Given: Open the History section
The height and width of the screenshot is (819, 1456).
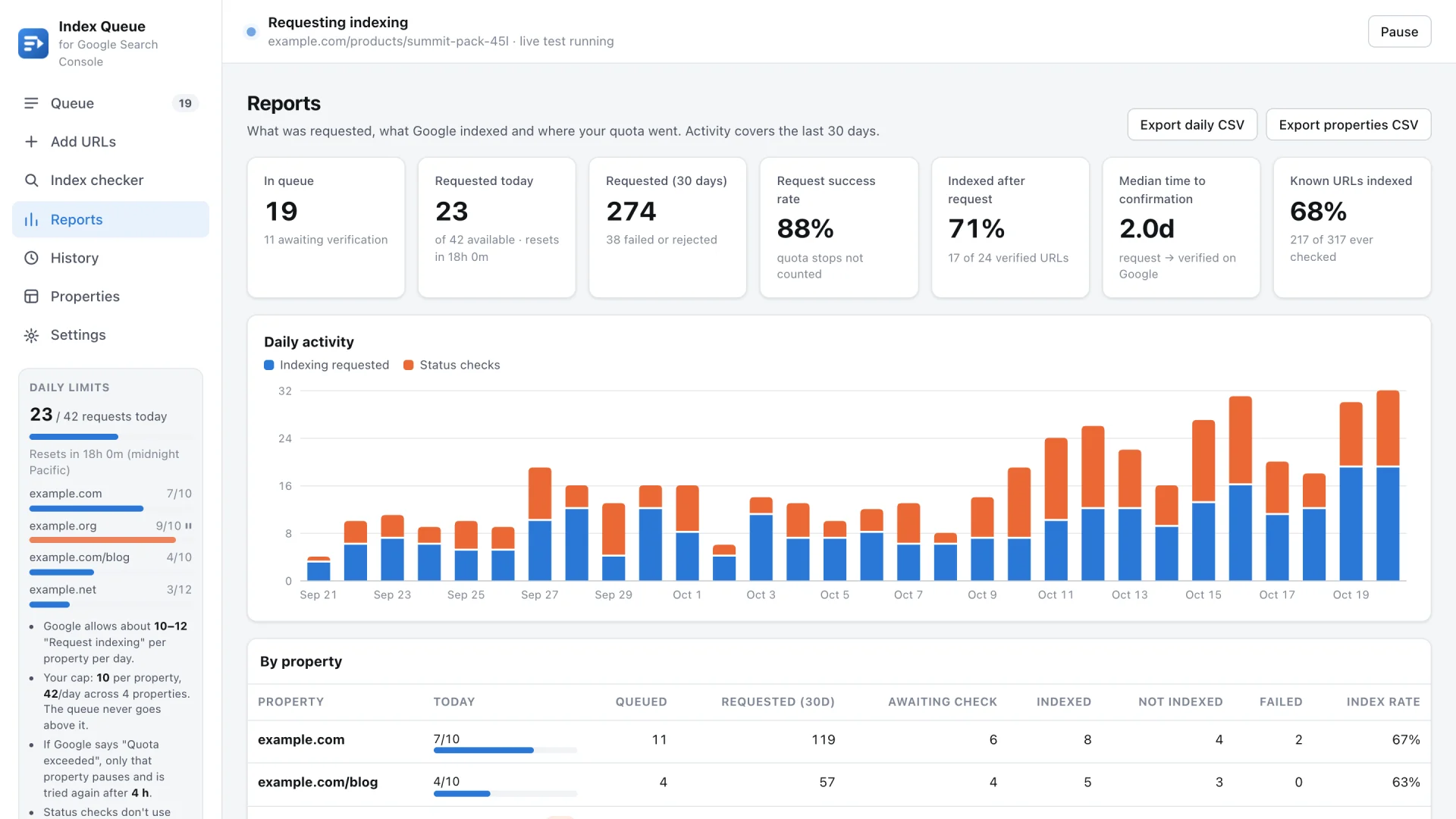Looking at the screenshot, I should coord(111,258).
